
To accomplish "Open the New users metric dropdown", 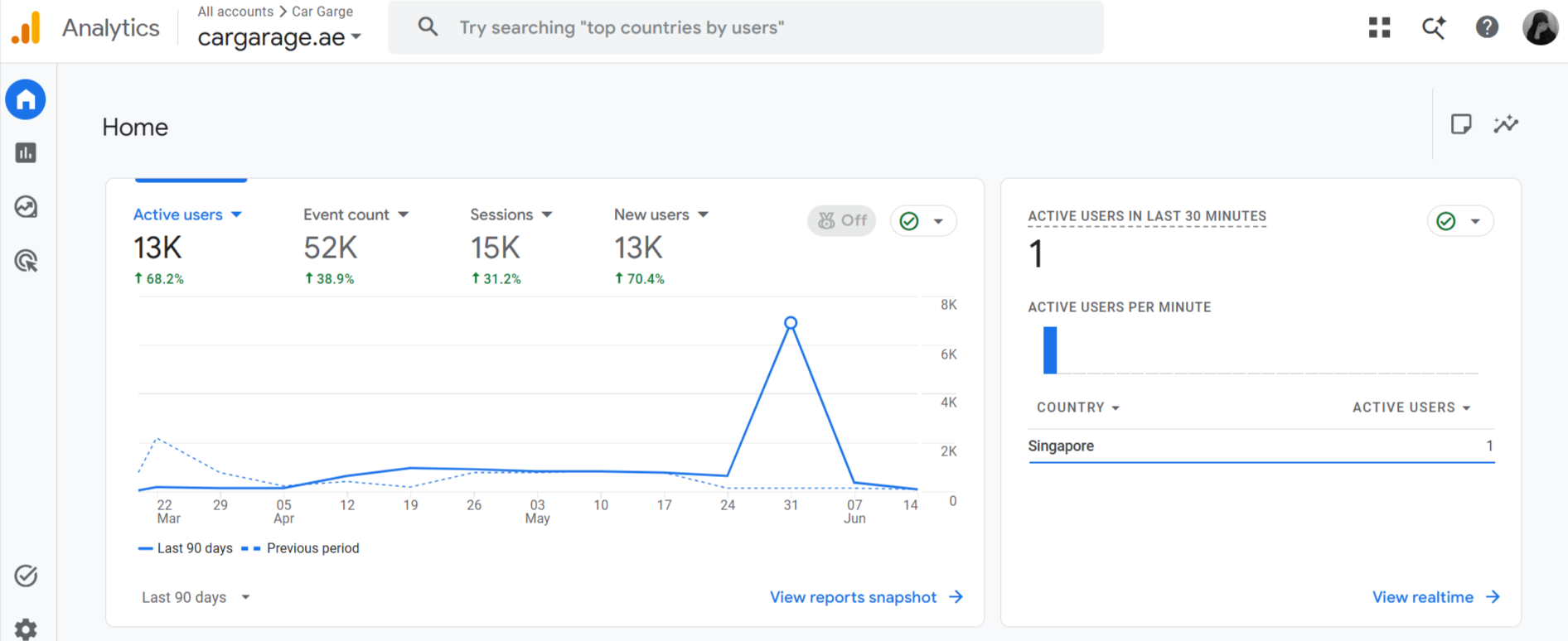I will (x=661, y=214).
